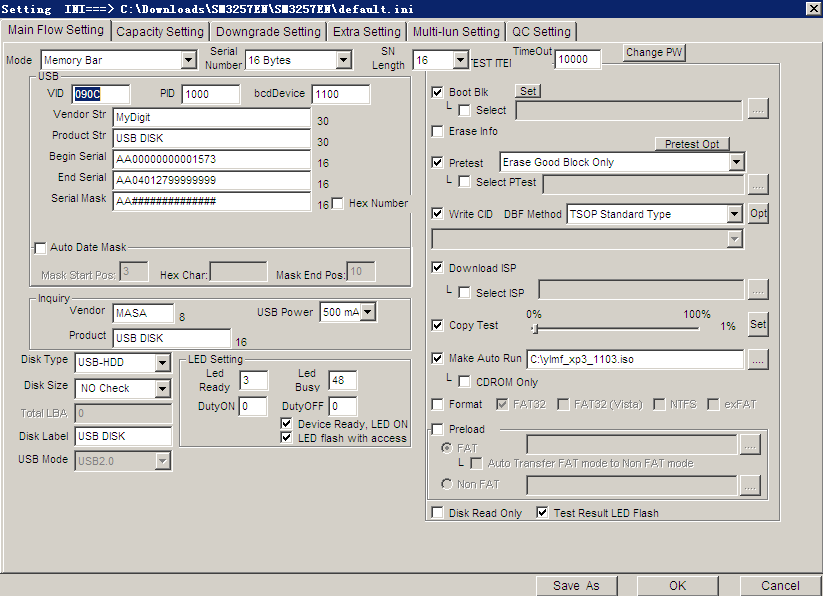Click the bcdDevice input field

341,94
